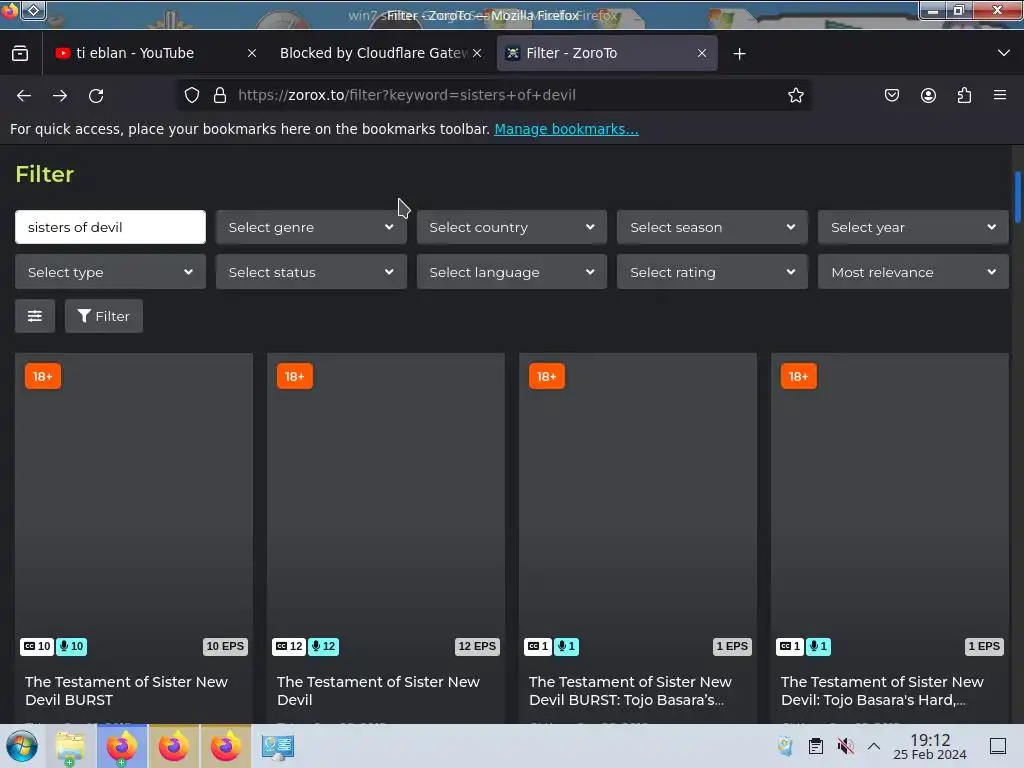
Task: Open File Explorer from the taskbar
Action: [70, 746]
